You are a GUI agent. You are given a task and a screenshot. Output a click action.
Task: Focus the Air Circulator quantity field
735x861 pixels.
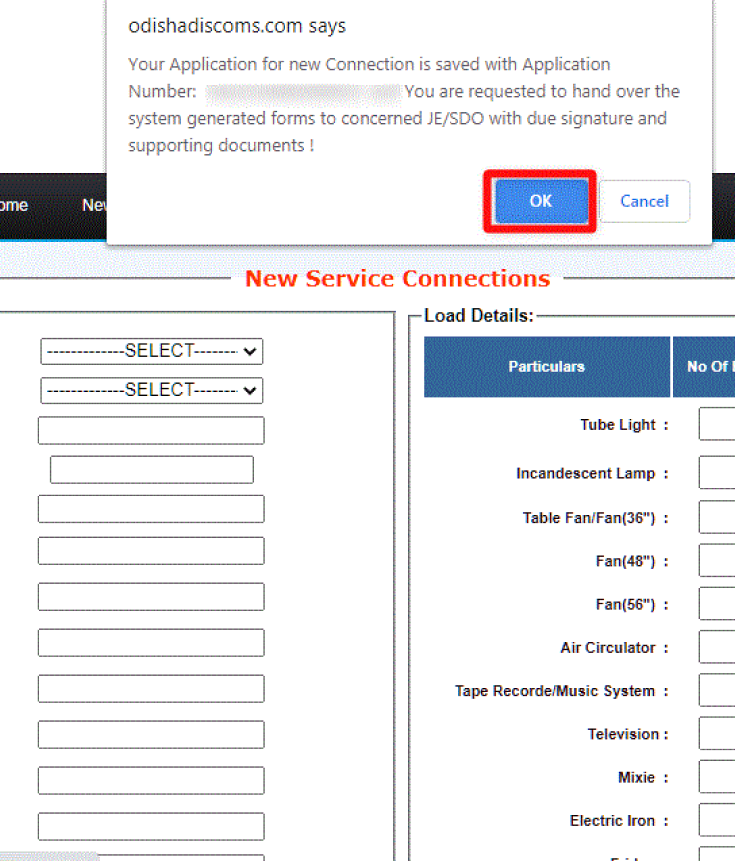pos(716,648)
